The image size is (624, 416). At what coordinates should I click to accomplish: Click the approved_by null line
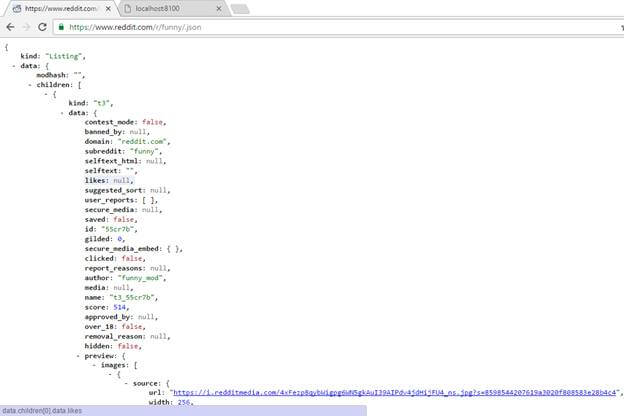[x=121, y=317]
